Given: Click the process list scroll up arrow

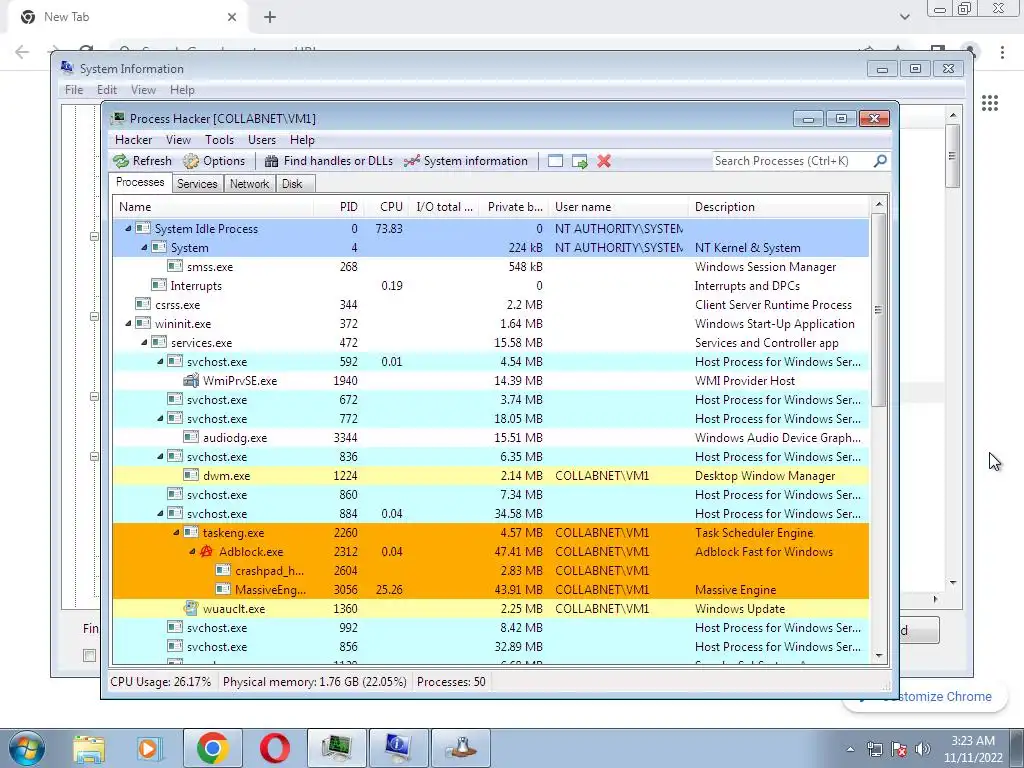Looking at the screenshot, I should pos(878,204).
